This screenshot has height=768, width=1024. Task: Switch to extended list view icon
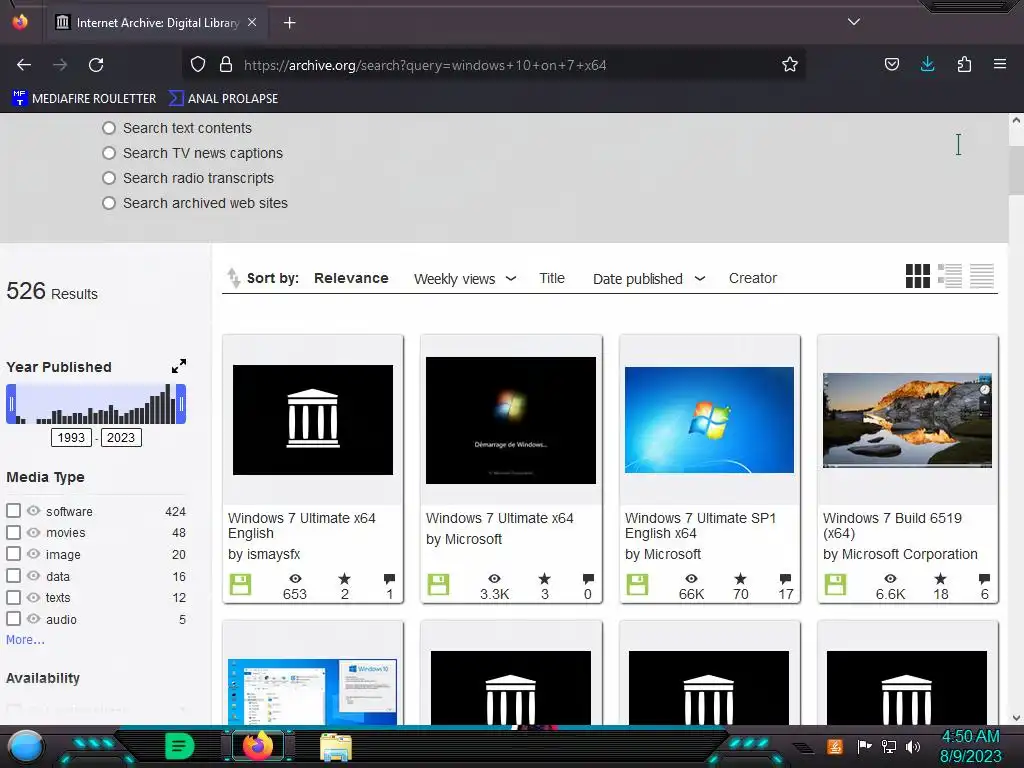pos(950,276)
